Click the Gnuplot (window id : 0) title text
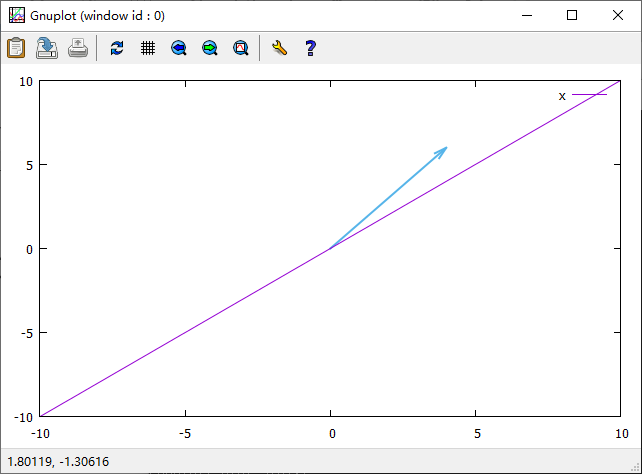This screenshot has height=474, width=642. [97, 16]
